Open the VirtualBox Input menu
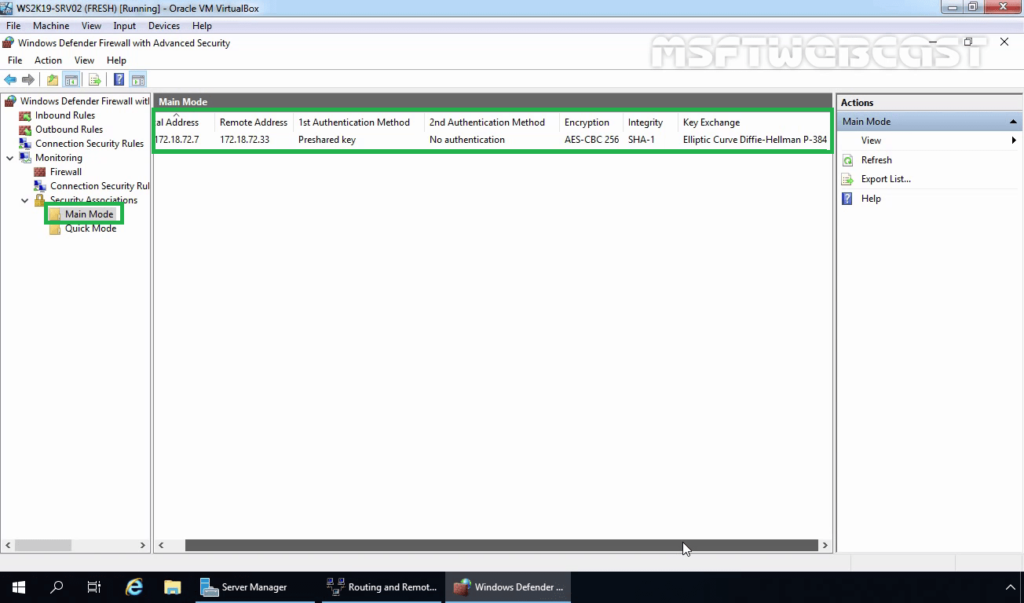The height and width of the screenshot is (603, 1024). [124, 25]
